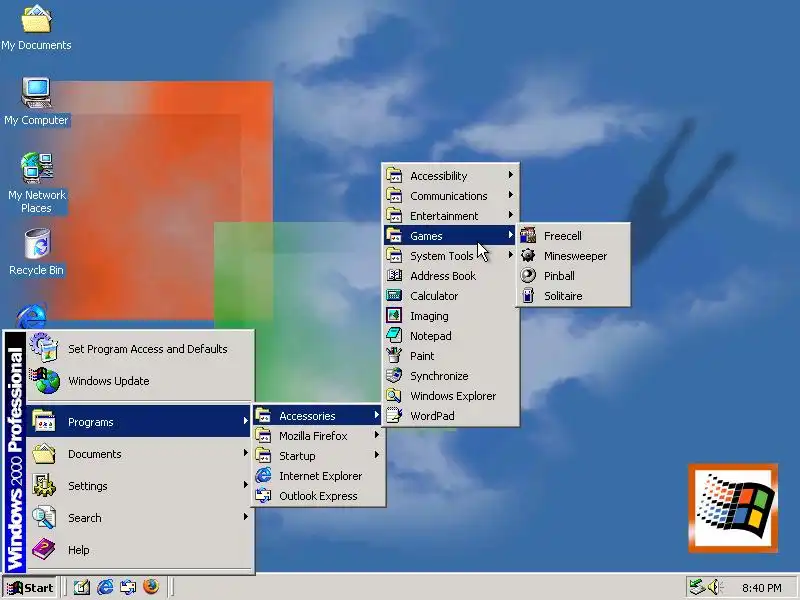The height and width of the screenshot is (600, 800).
Task: Click the Windows Explorer text label
Action: [x=453, y=396]
